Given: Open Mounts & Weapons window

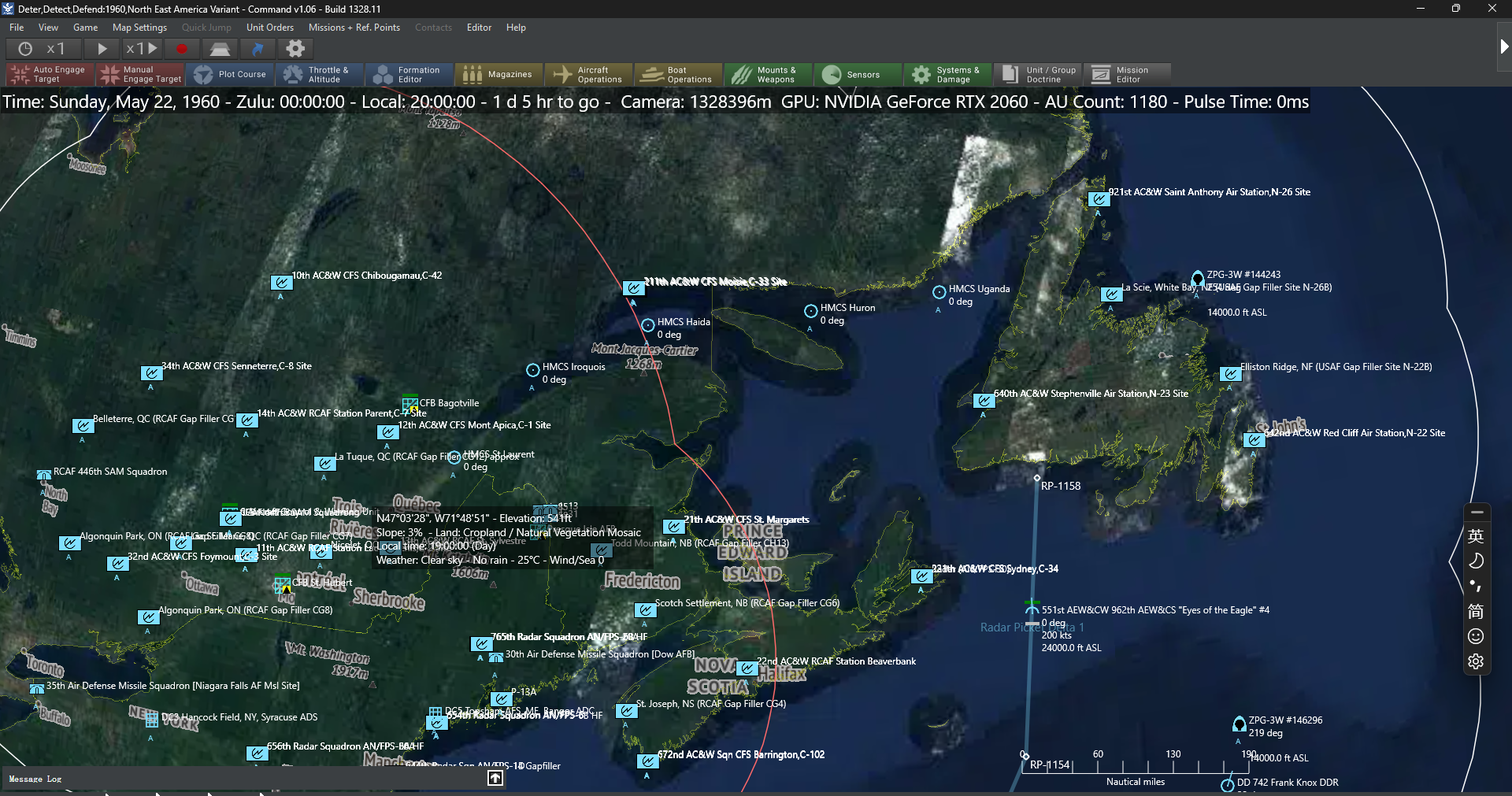Looking at the screenshot, I should pyautogui.click(x=769, y=75).
